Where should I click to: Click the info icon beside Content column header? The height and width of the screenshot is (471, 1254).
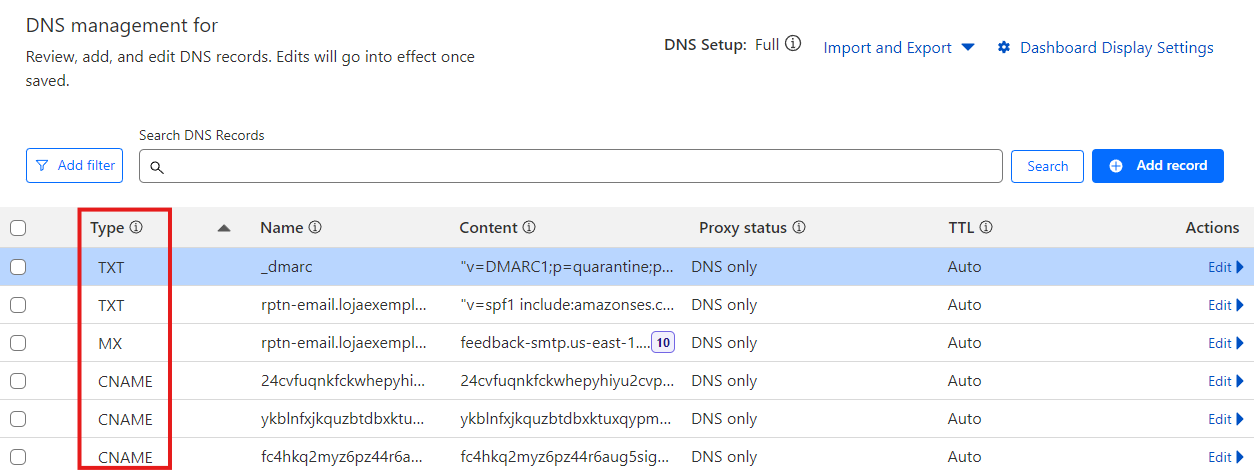point(529,228)
